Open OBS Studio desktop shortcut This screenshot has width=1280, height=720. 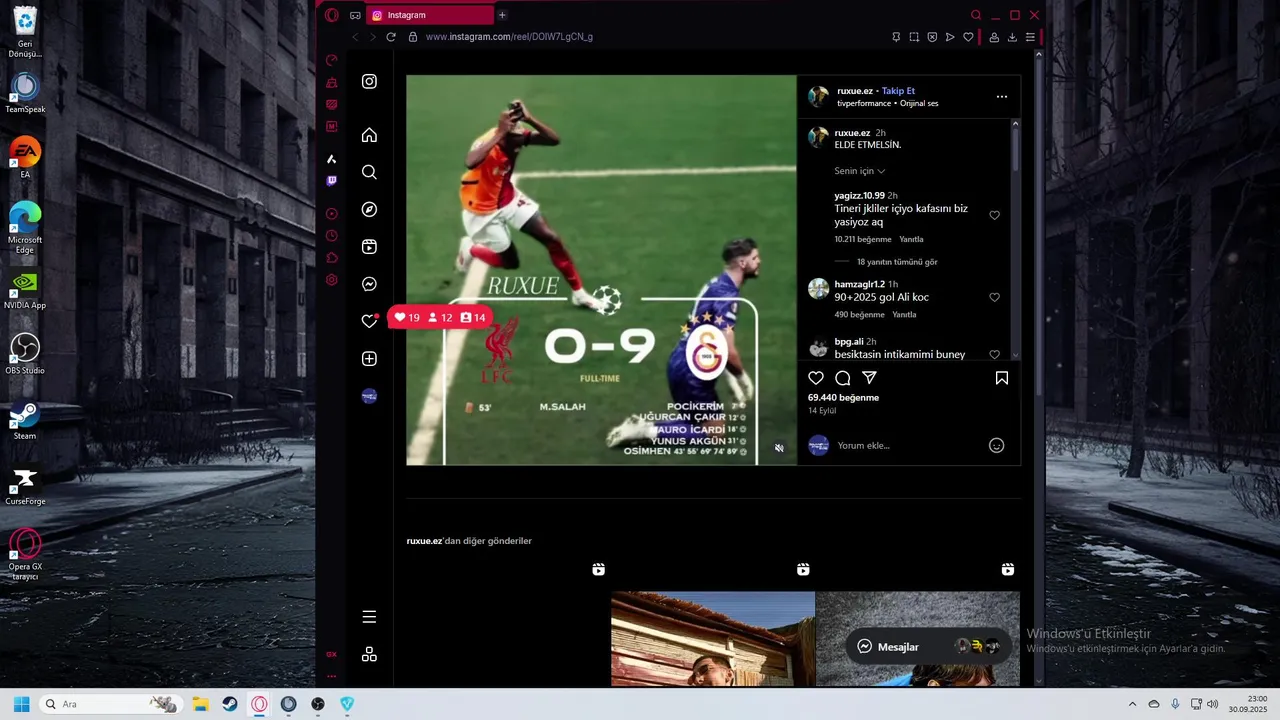click(x=25, y=353)
